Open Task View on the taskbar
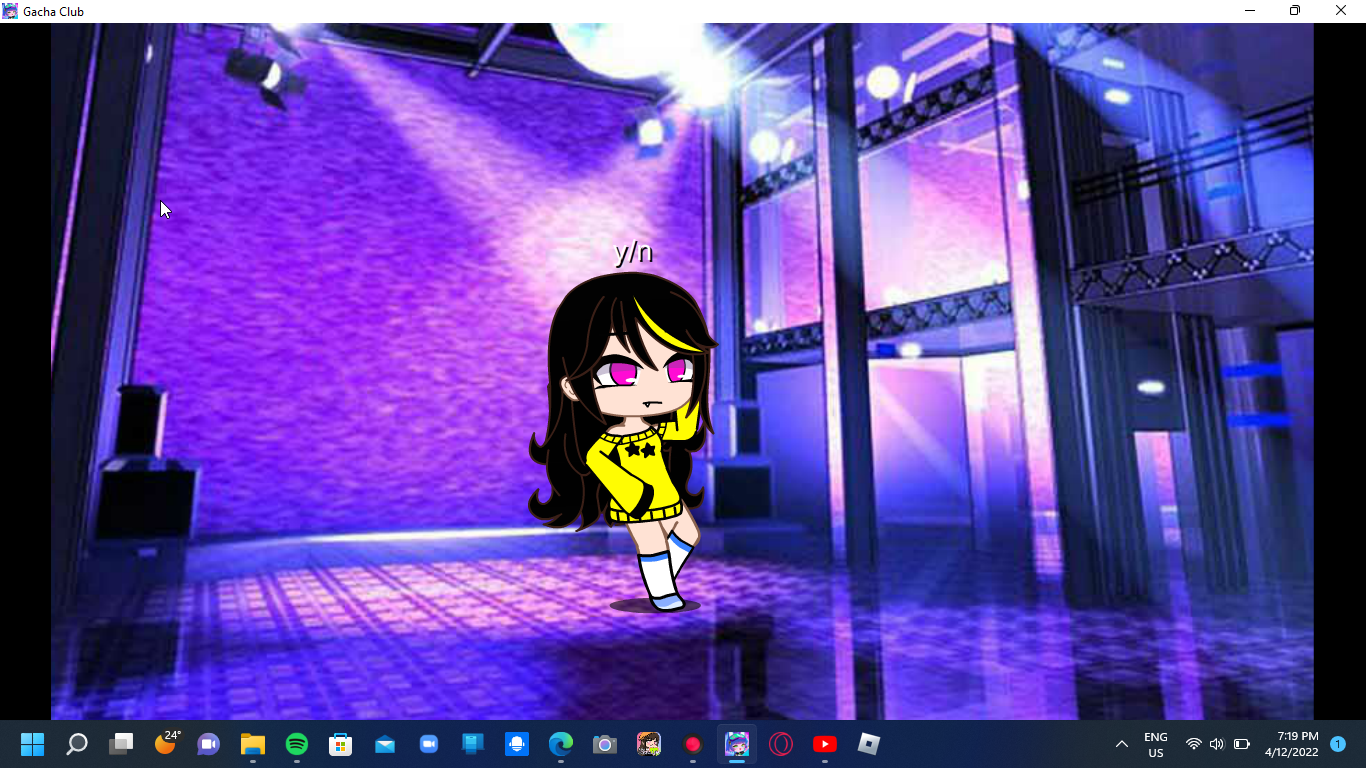This screenshot has height=768, width=1366. point(121,744)
